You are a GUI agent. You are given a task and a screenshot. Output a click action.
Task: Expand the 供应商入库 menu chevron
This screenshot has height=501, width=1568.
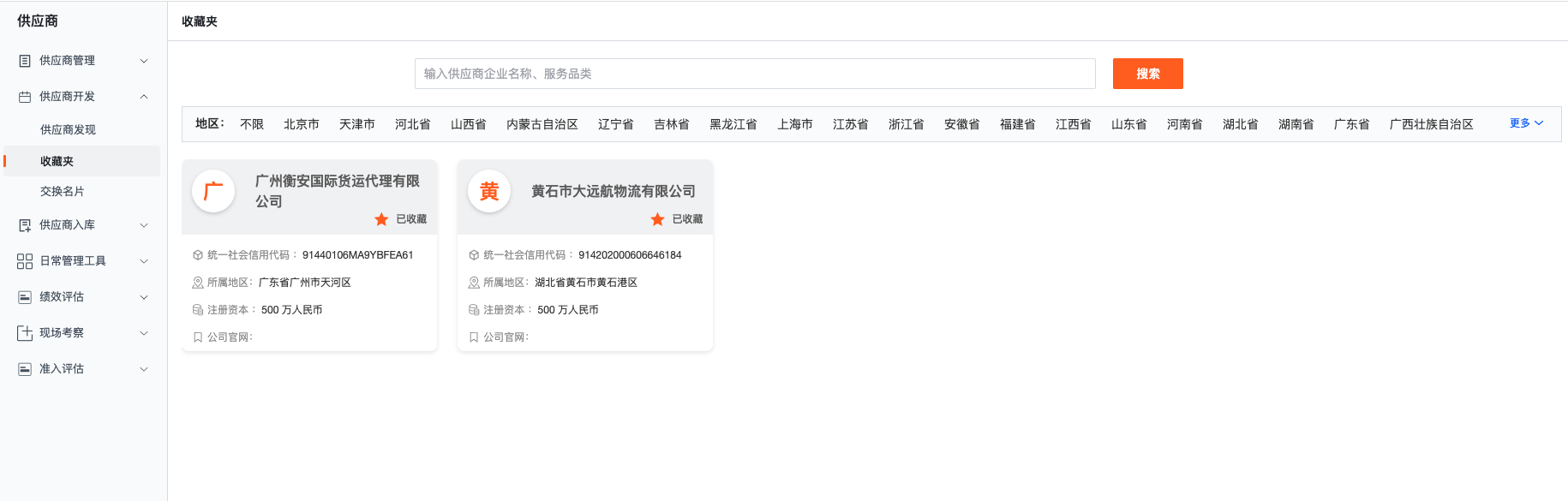click(x=144, y=225)
